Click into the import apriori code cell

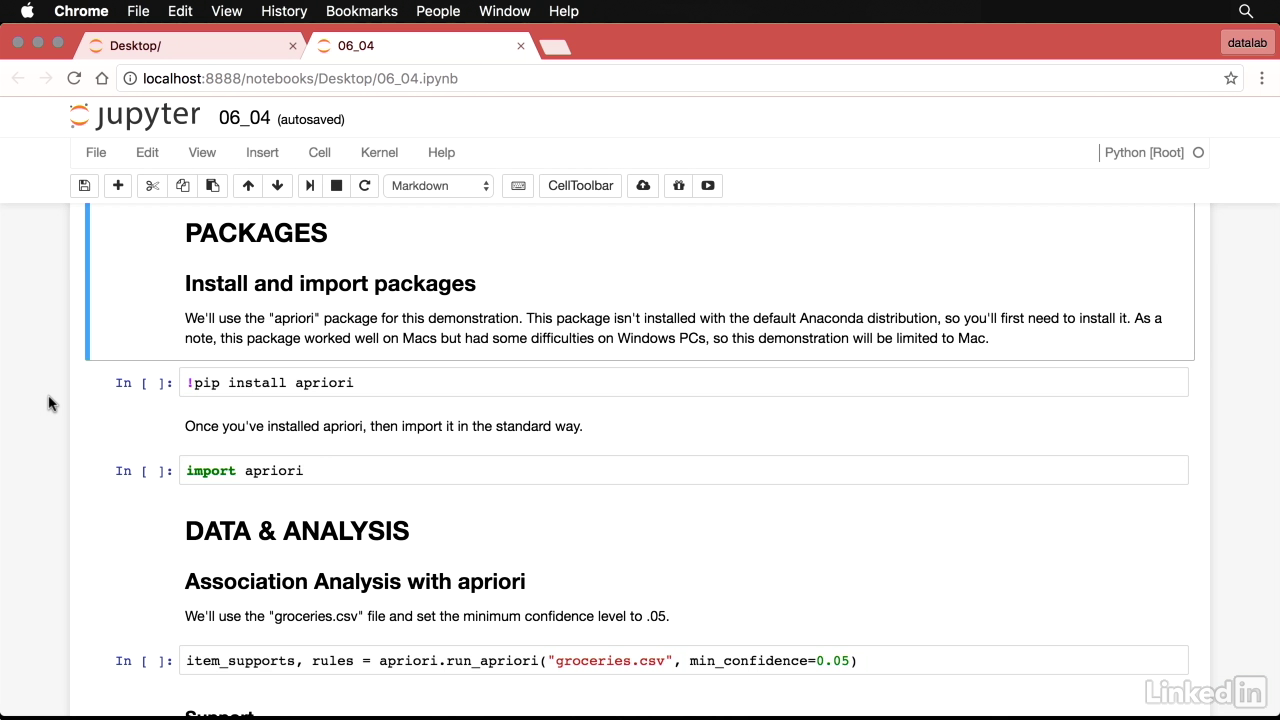point(684,471)
